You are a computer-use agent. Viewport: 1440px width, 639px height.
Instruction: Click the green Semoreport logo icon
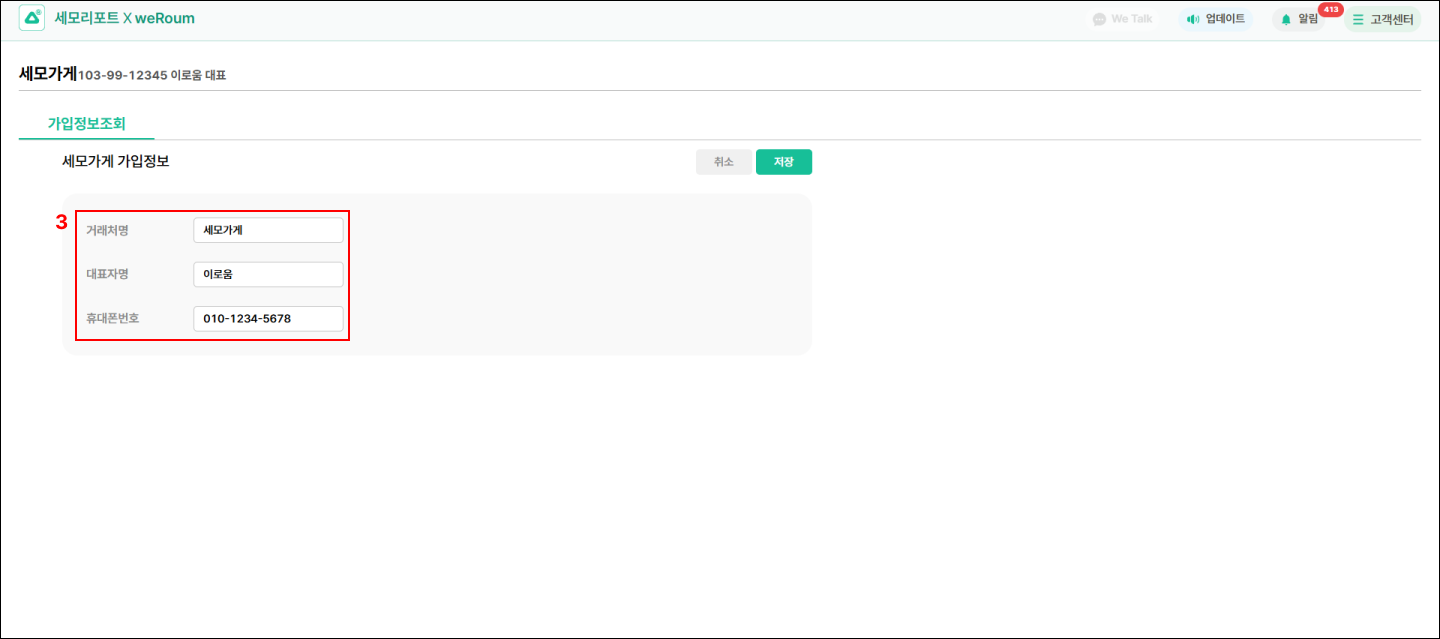click(x=32, y=18)
